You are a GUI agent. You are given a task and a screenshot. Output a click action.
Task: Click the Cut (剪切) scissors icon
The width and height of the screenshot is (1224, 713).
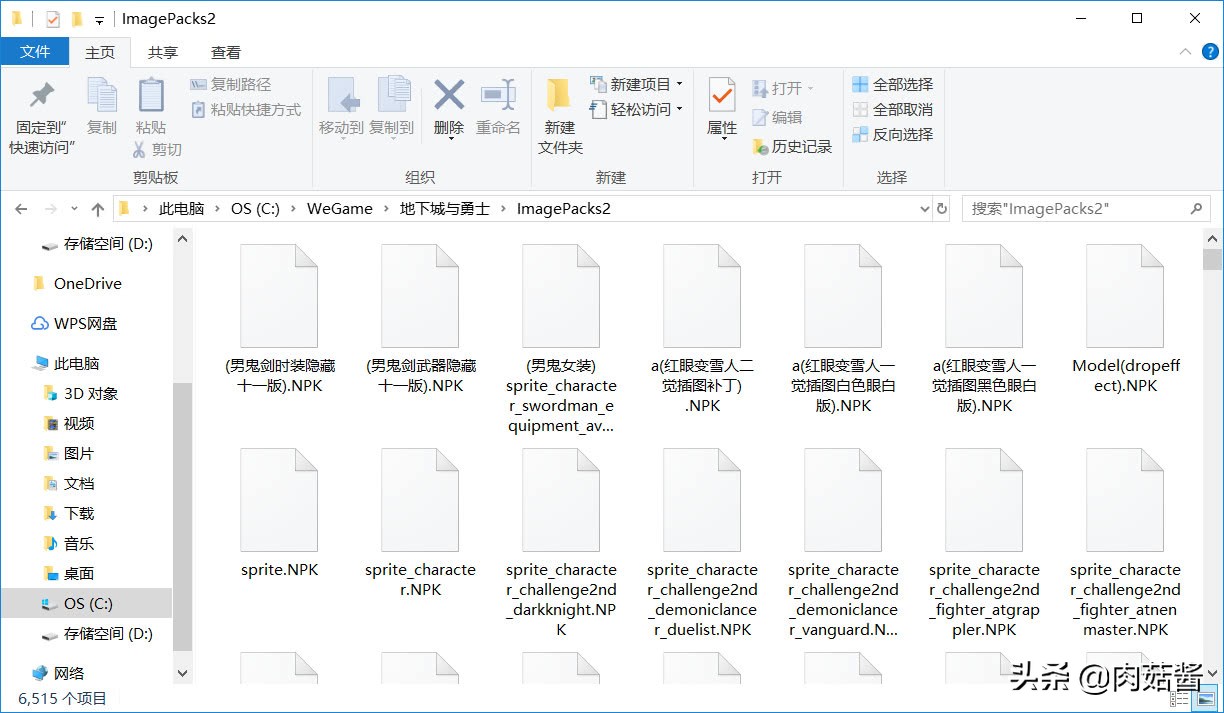140,149
